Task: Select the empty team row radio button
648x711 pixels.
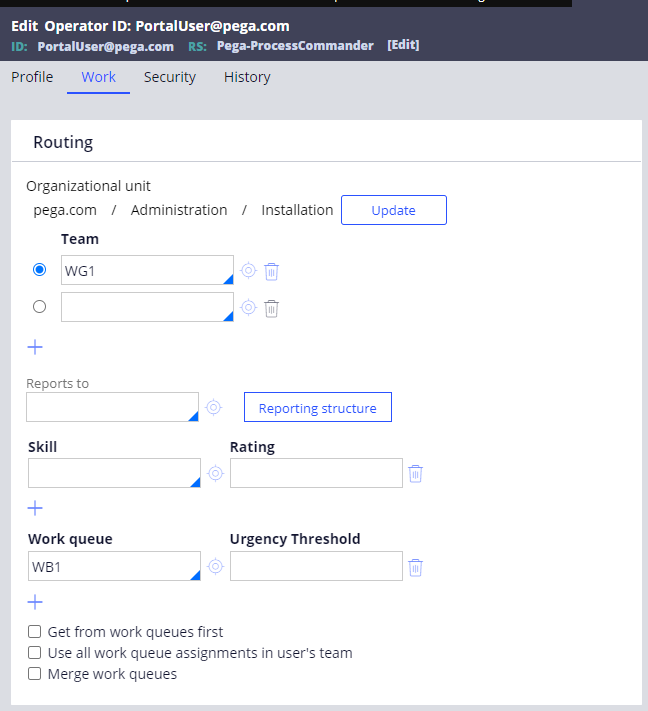Action: (x=39, y=307)
